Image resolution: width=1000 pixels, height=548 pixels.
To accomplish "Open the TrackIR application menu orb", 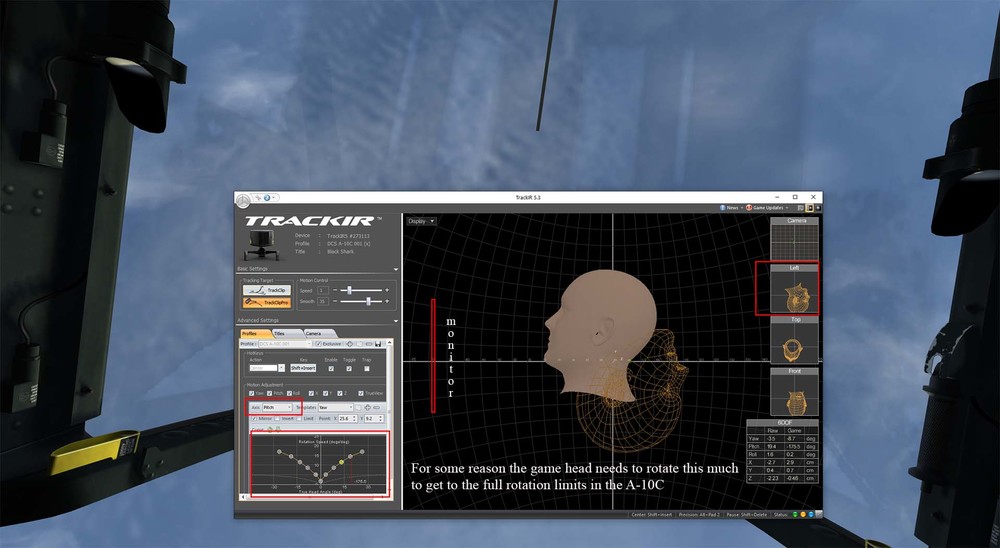I will 243,200.
